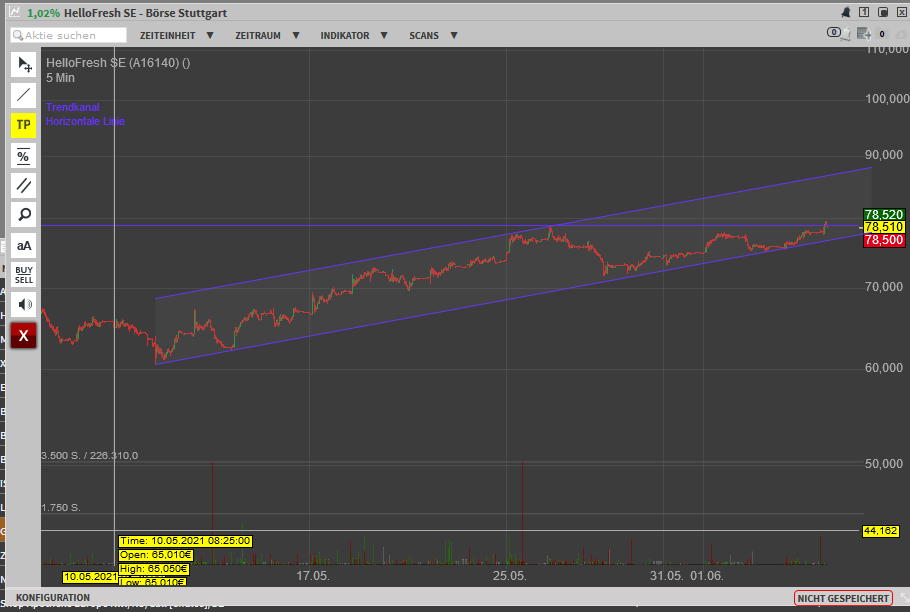The height and width of the screenshot is (612, 910).
Task: Click the chart icon left of the window title
Action: point(15,12)
